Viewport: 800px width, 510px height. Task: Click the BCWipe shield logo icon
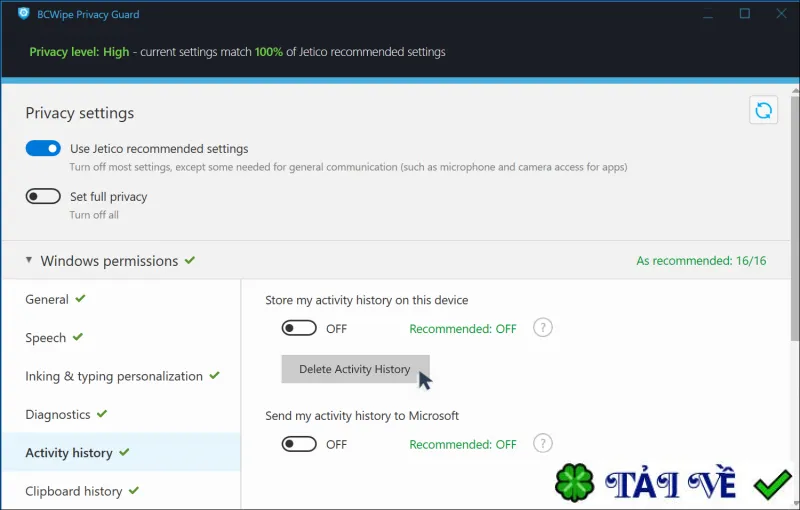pyautogui.click(x=23, y=14)
